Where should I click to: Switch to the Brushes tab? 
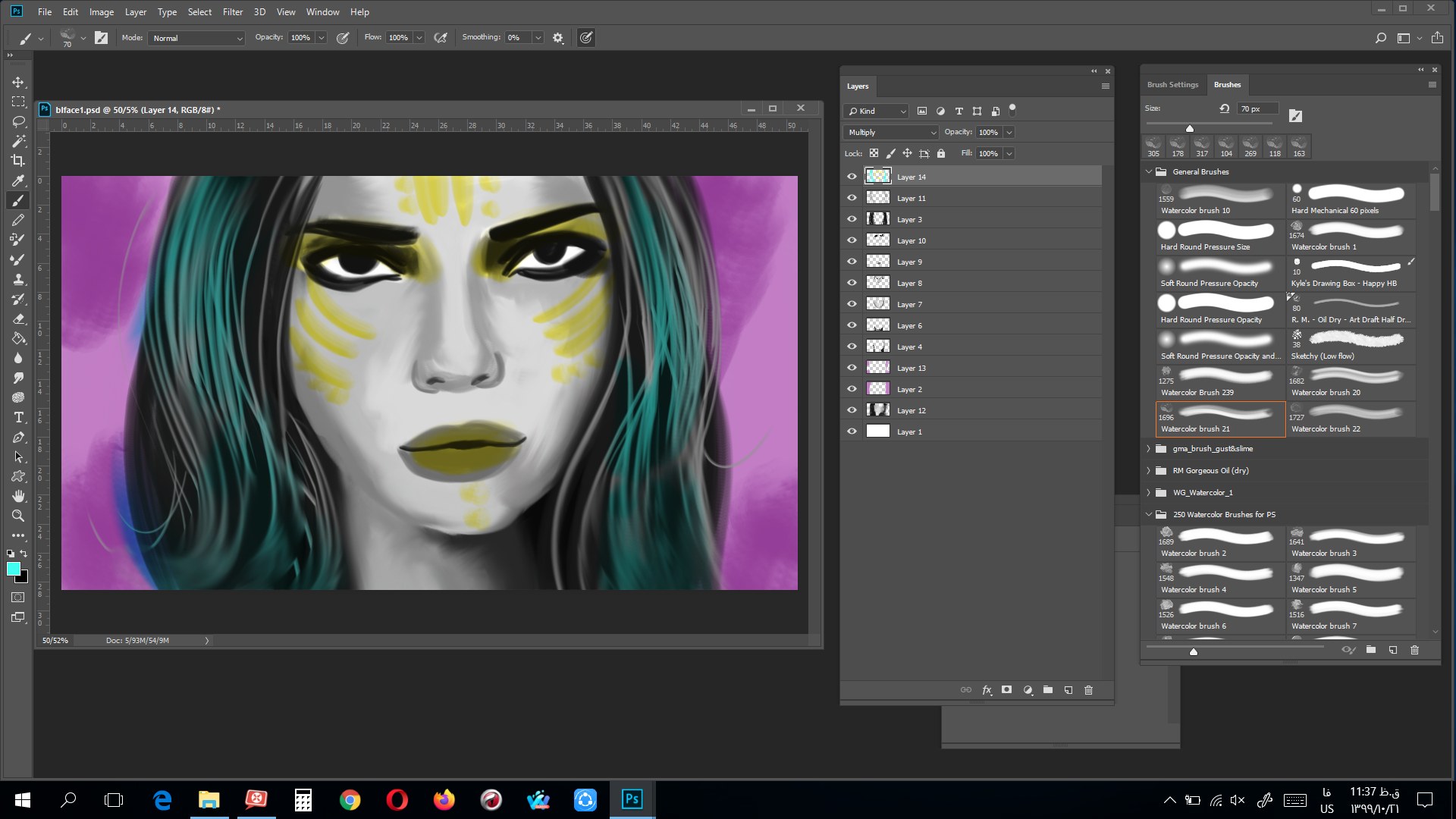pyautogui.click(x=1227, y=84)
